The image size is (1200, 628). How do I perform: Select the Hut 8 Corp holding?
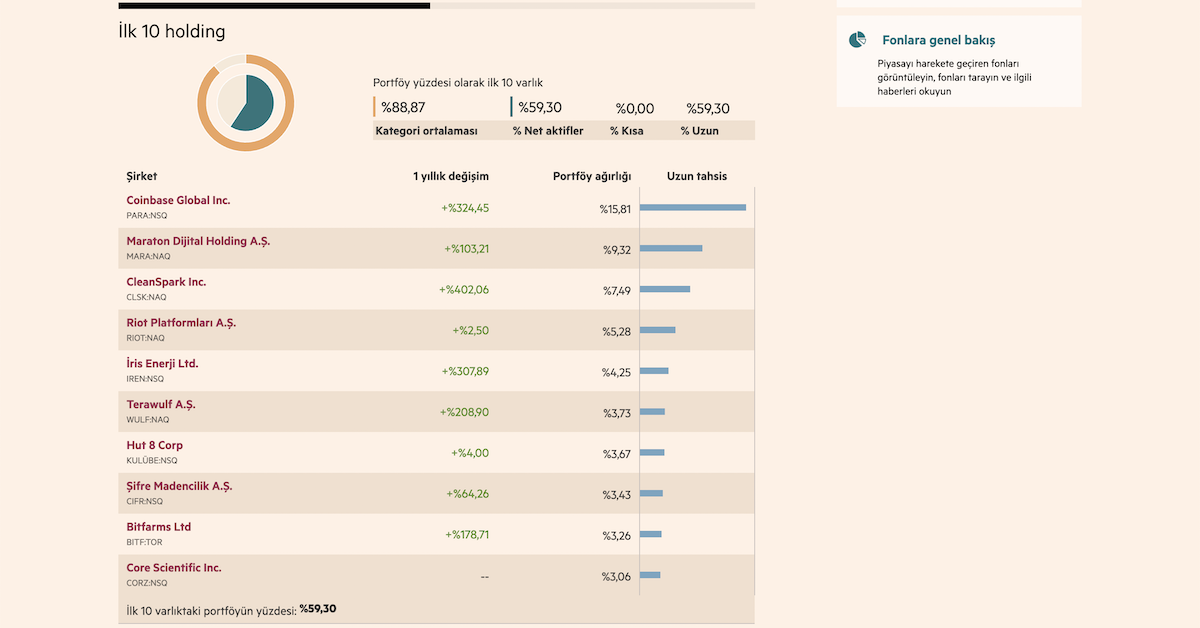coord(154,445)
